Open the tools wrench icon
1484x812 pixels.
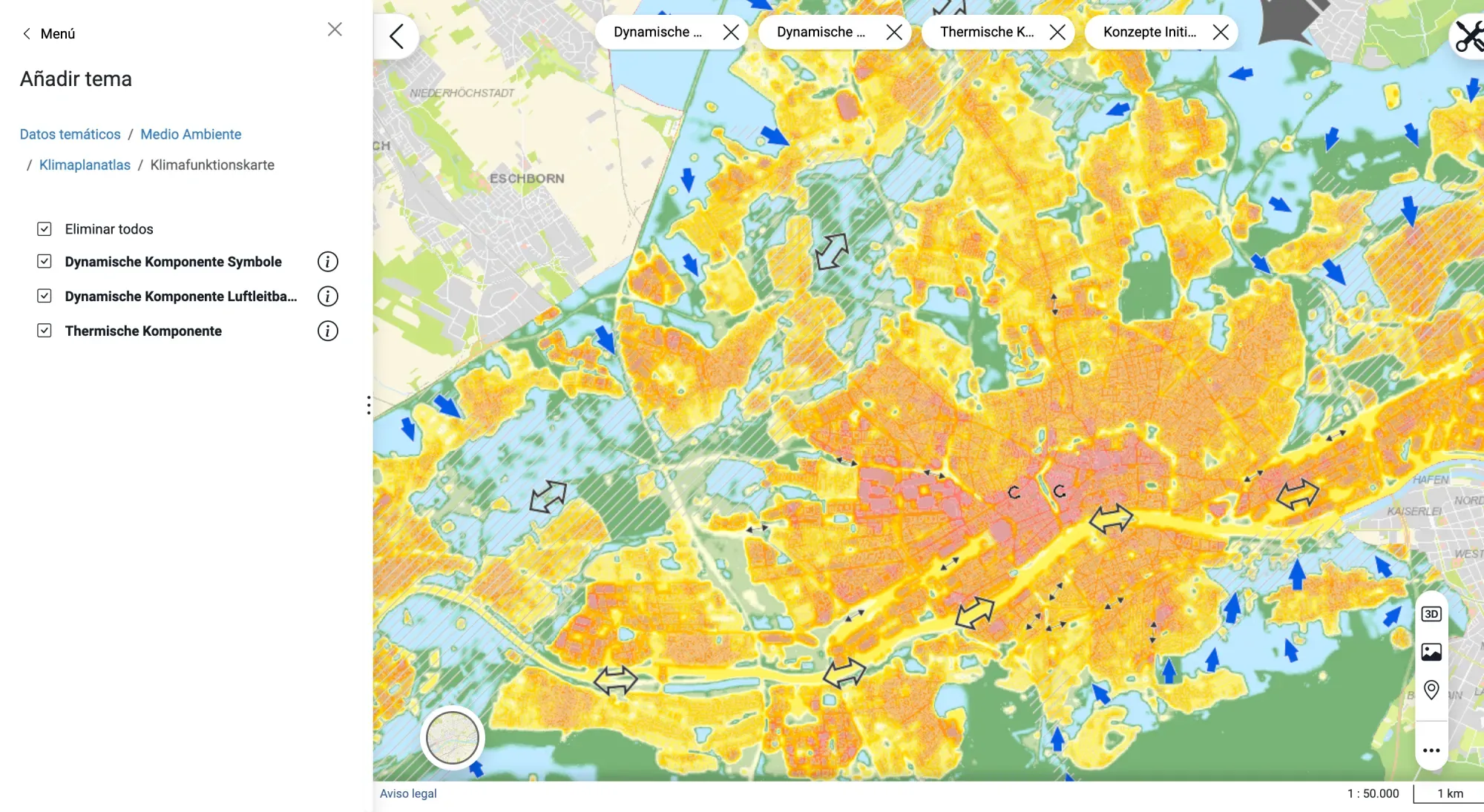[1469, 36]
